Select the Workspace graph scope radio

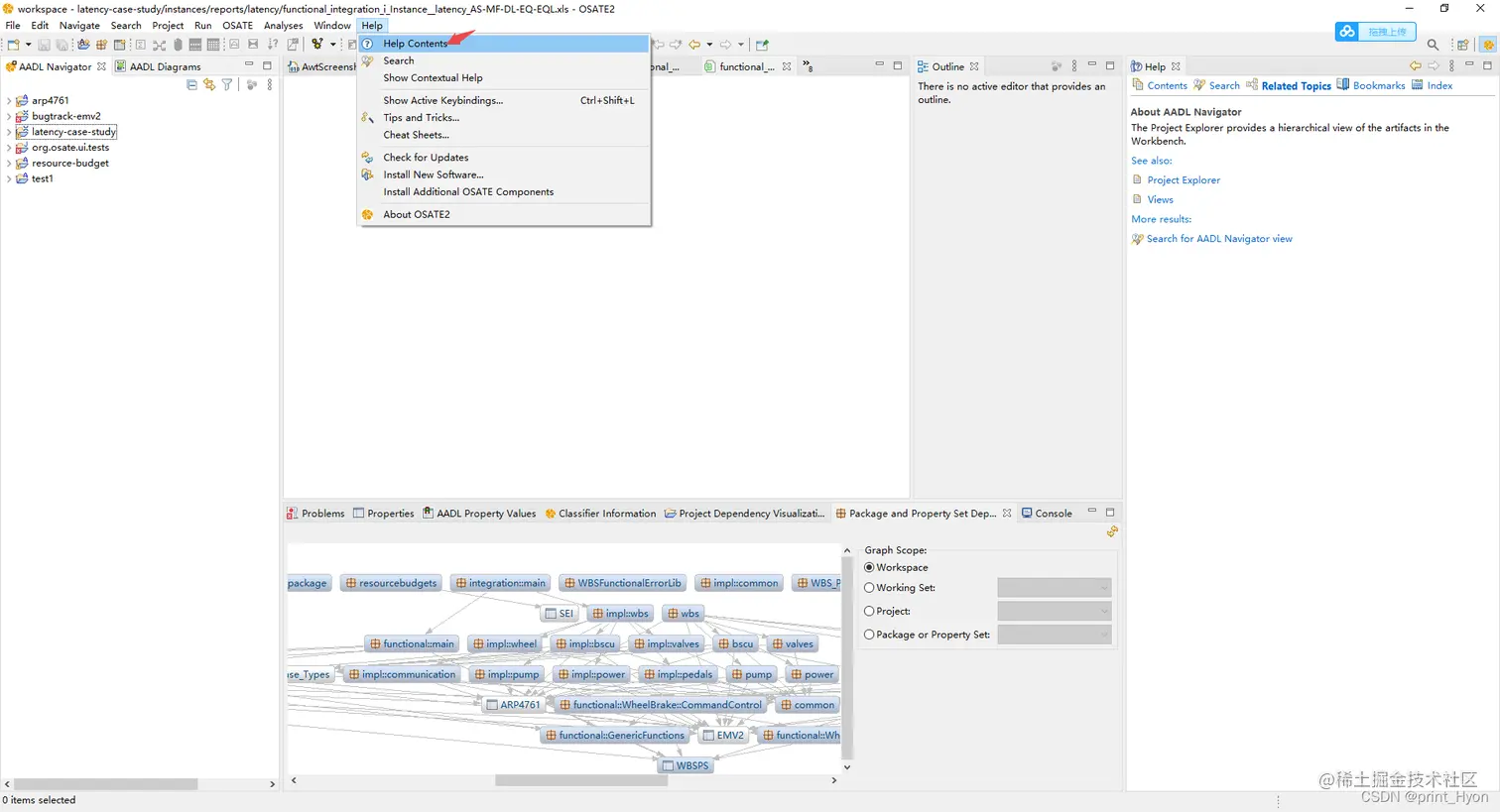tap(869, 568)
